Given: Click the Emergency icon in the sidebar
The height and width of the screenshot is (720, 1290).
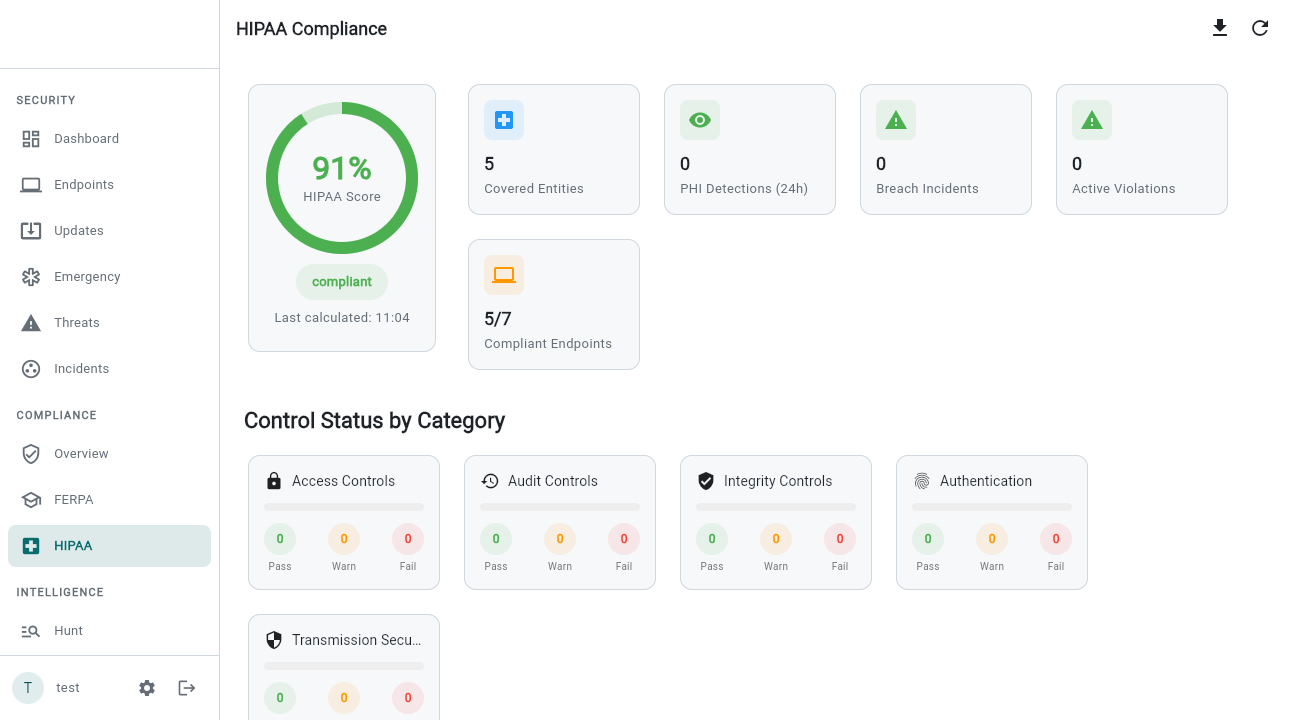Looking at the screenshot, I should coord(31,276).
